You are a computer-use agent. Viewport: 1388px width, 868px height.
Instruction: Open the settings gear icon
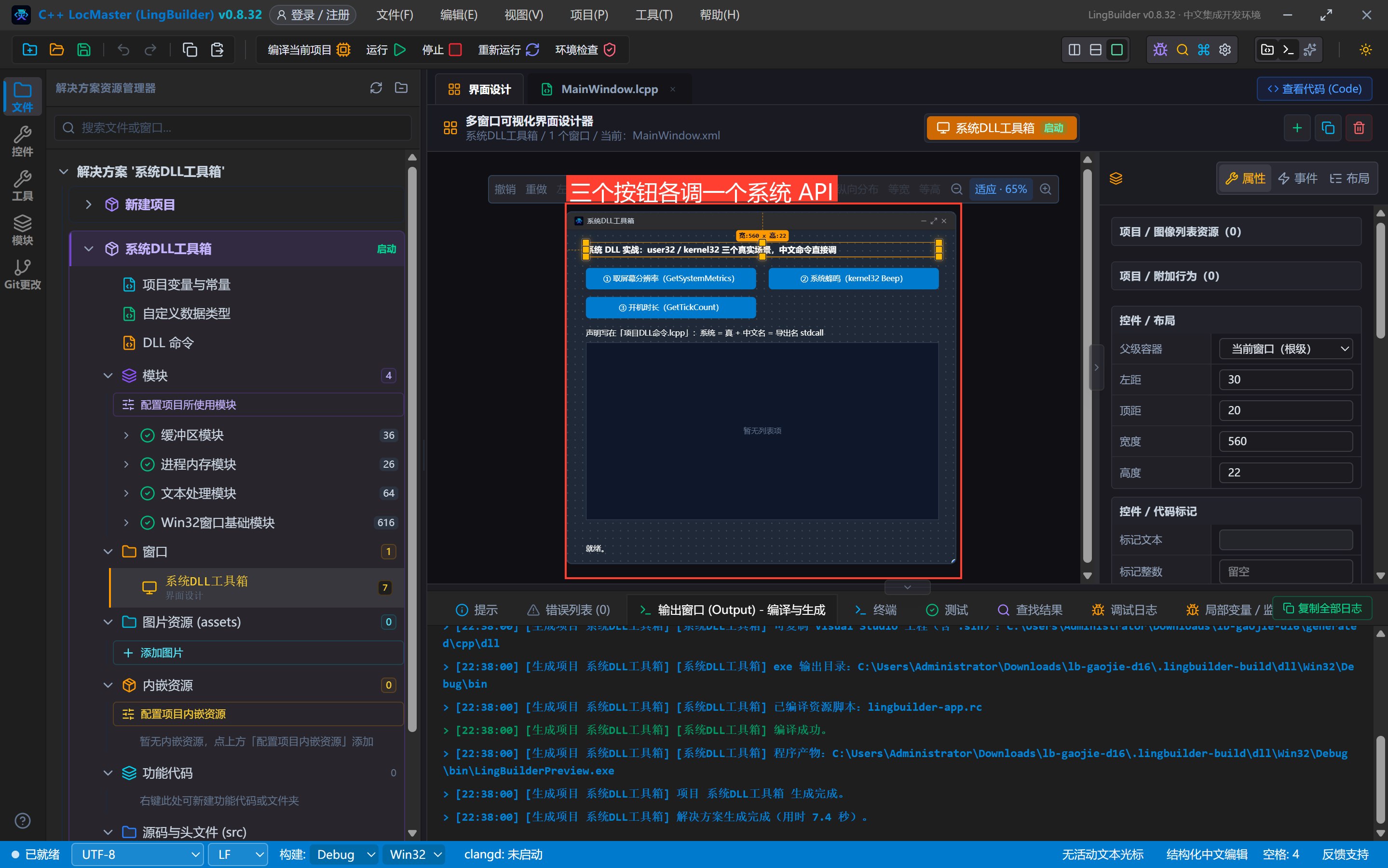(x=1225, y=50)
